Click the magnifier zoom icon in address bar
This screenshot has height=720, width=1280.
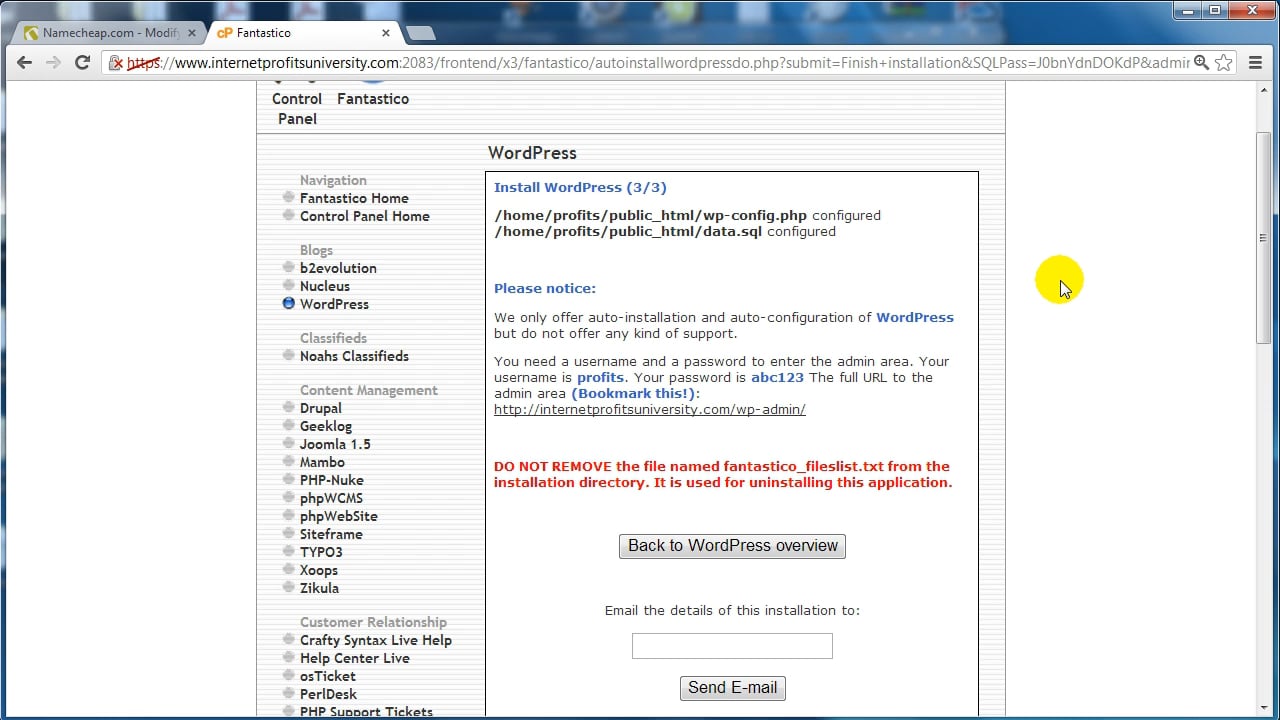pyautogui.click(x=1201, y=62)
